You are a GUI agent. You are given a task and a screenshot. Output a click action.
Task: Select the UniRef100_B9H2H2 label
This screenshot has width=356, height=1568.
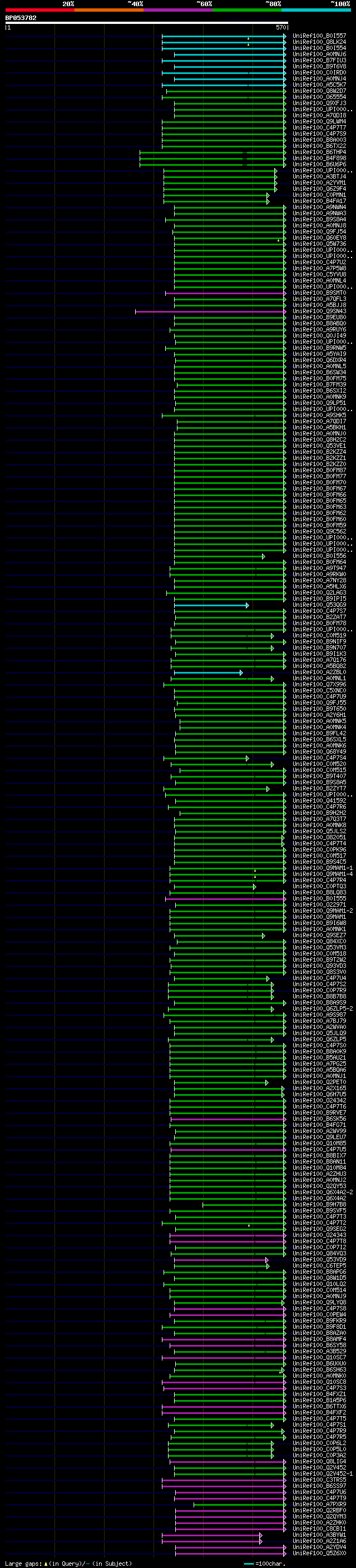(x=319, y=813)
